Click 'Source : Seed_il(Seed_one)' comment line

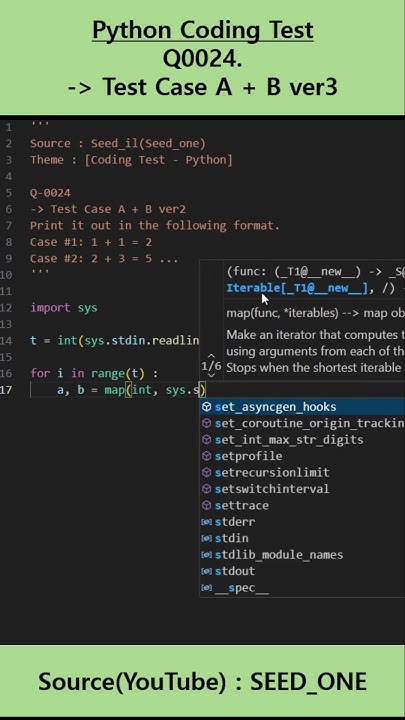pos(118,144)
